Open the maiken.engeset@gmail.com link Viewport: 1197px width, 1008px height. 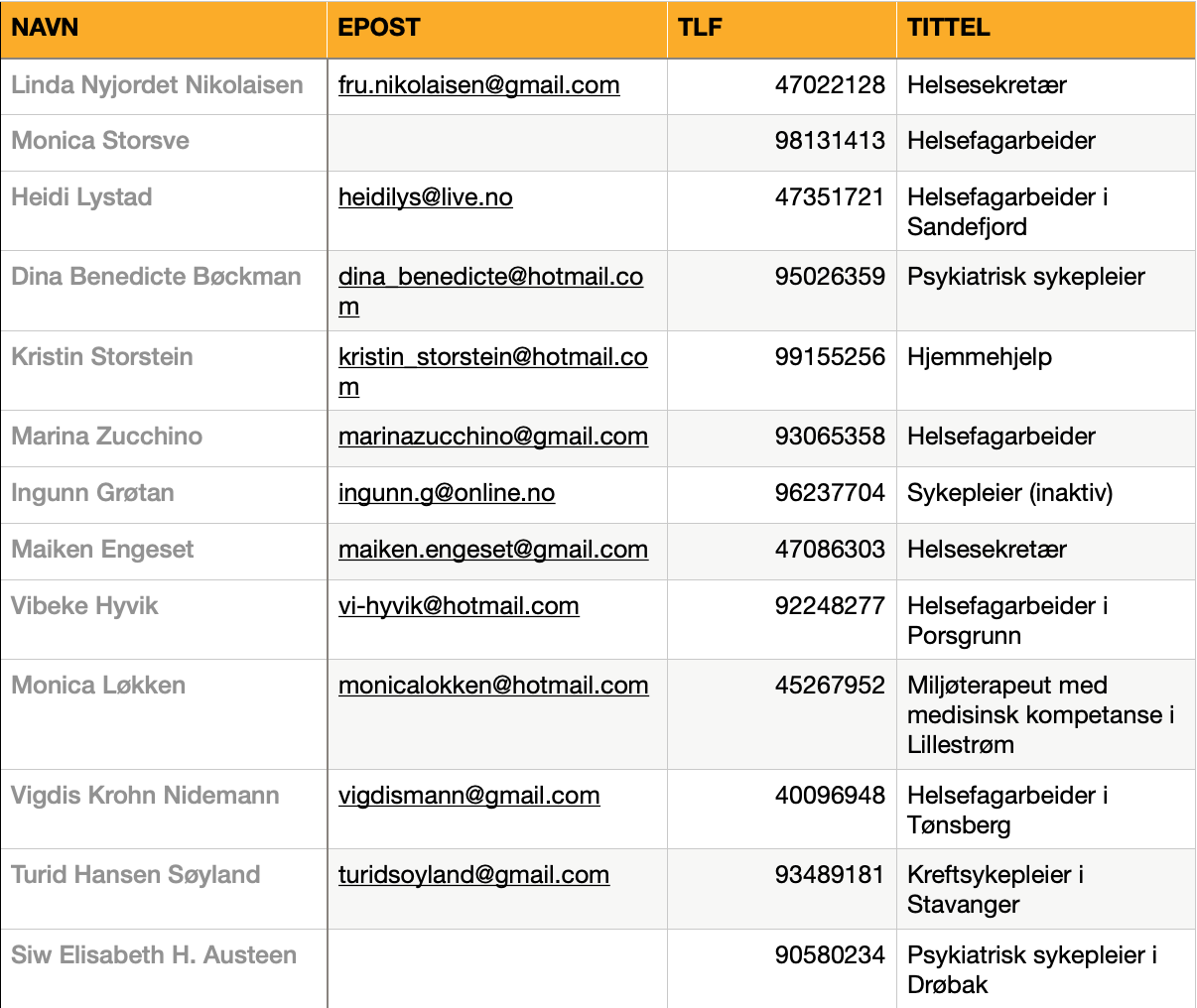tap(492, 550)
